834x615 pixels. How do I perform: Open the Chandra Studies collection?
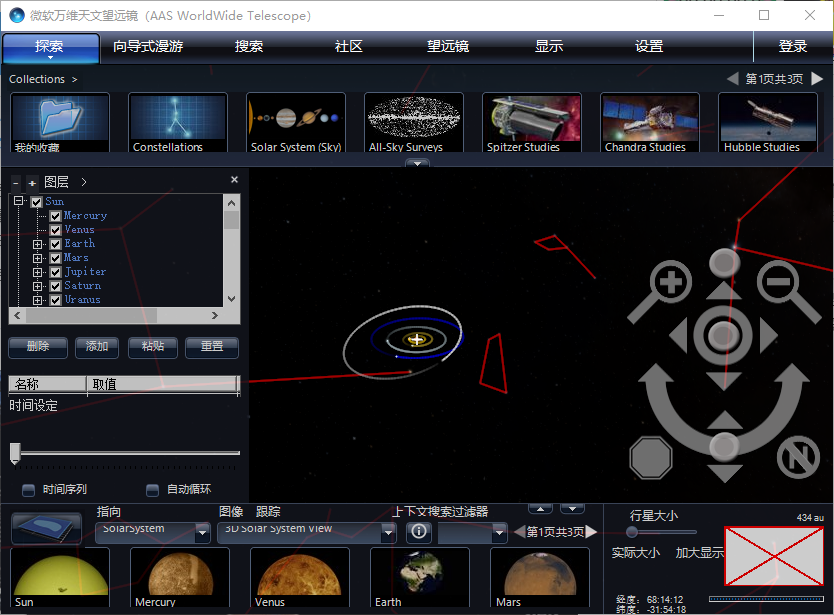[x=650, y=123]
